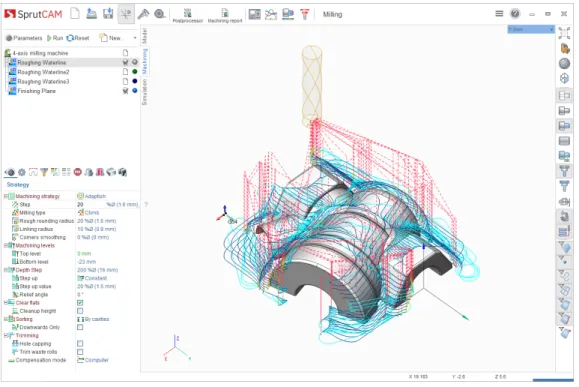Select the Strategy tab label
This screenshot has height=387, width=579.
18,185
